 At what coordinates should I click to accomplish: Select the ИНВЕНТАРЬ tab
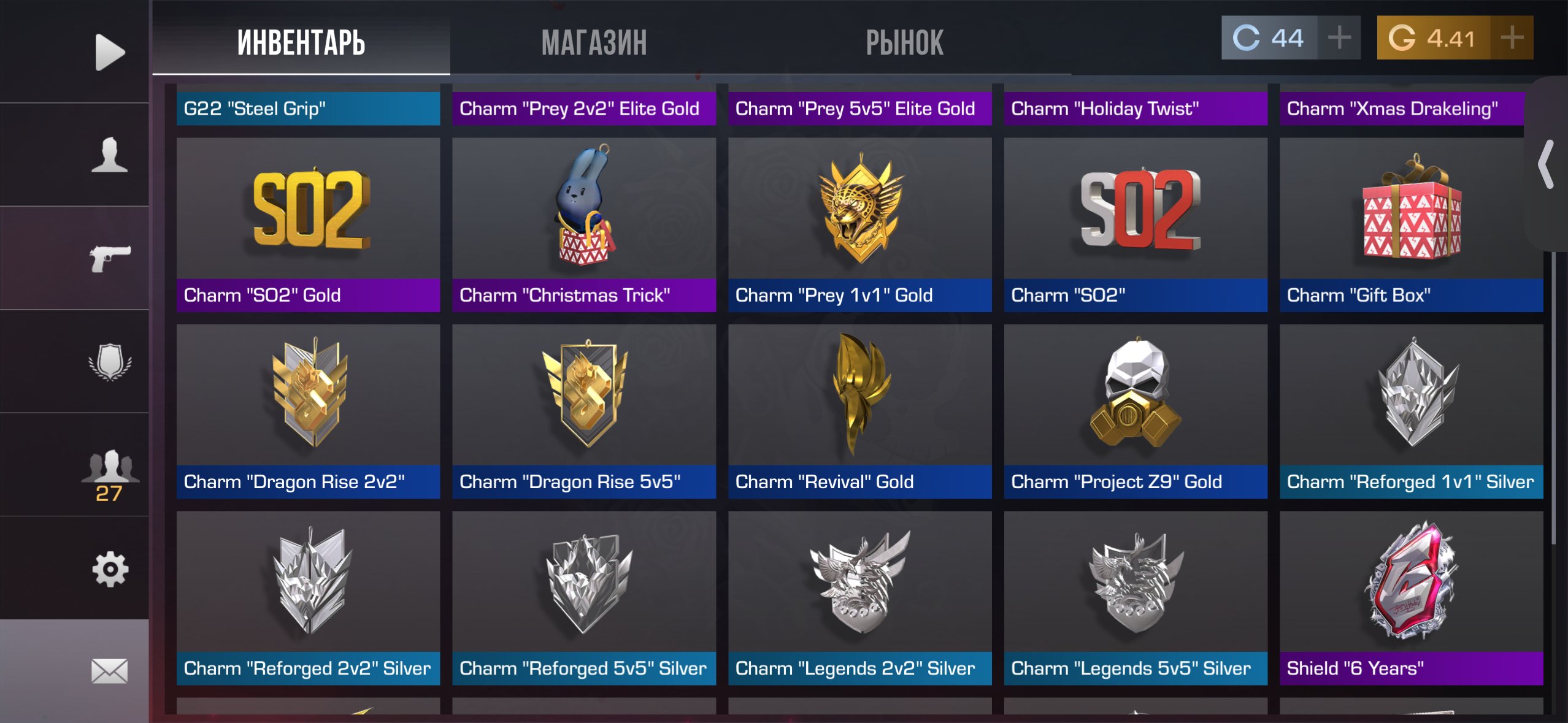click(301, 43)
